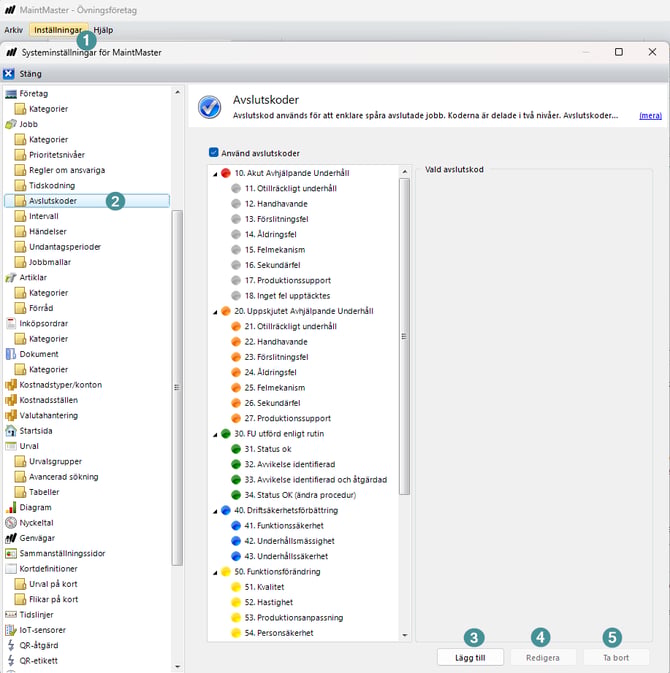Screen dimensions: 670x673
Task: Click the QR-etikett lightning icon
Action: [11, 661]
